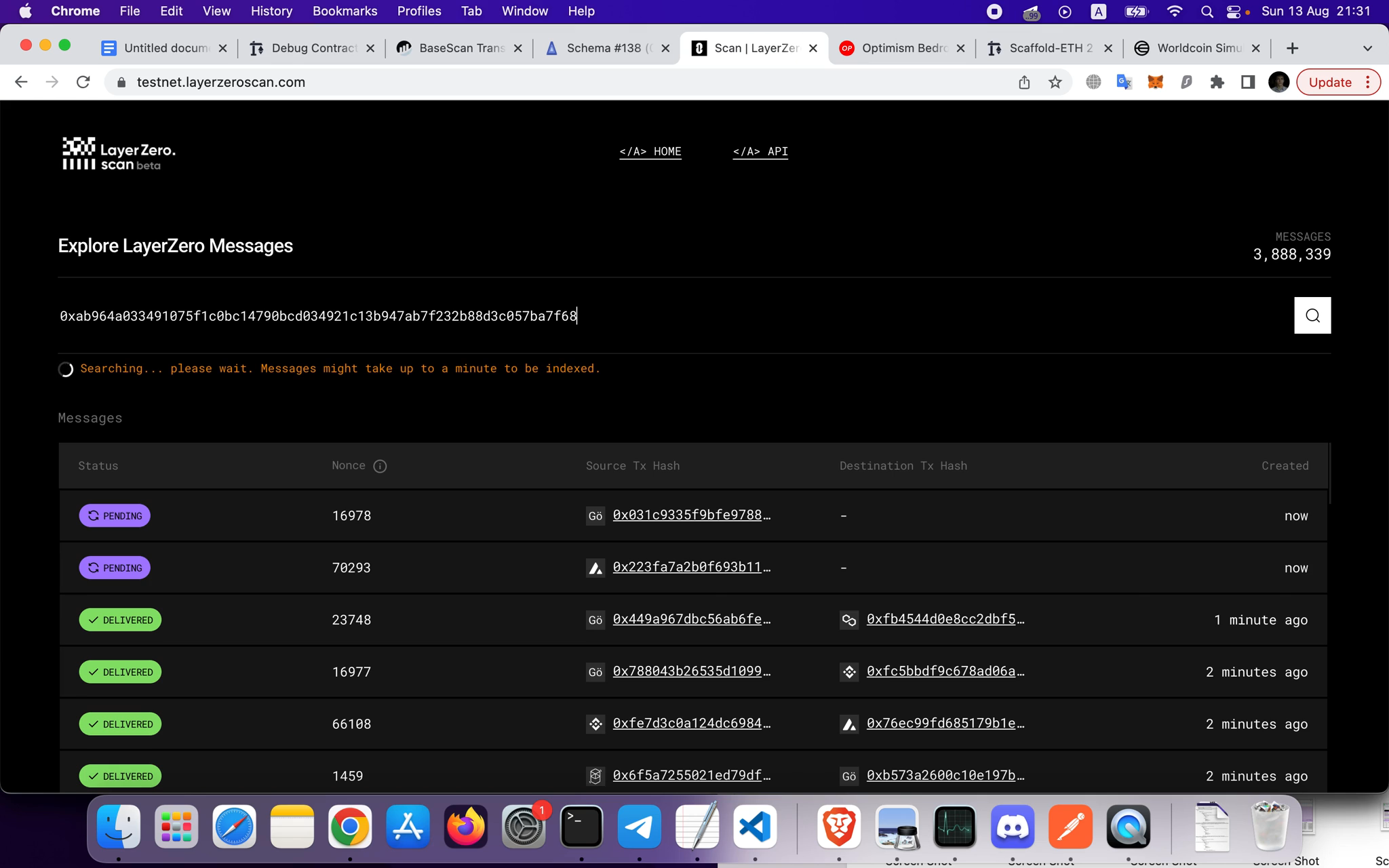
Task: Switch to the Scaffold-ETH 2 tab
Action: pos(1049,48)
